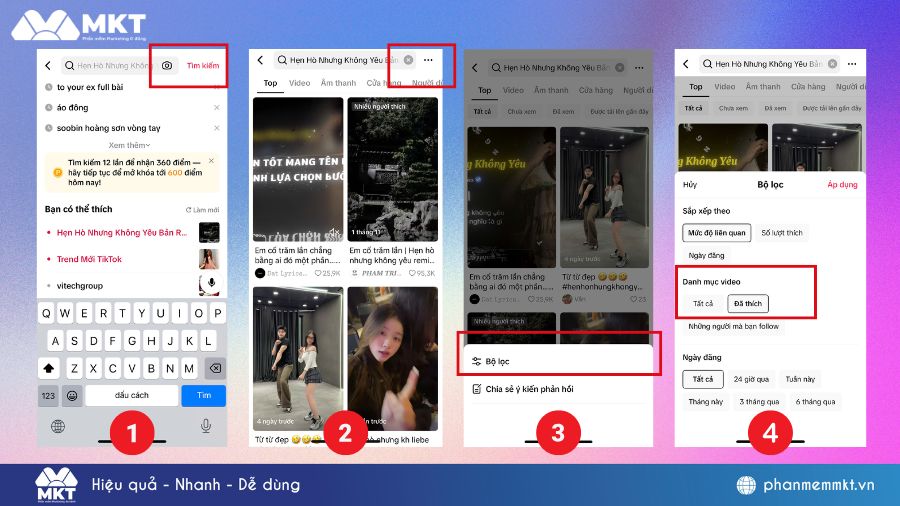Select the Top tab in screen 2
Image resolution: width=900 pixels, height=506 pixels.
(x=270, y=83)
